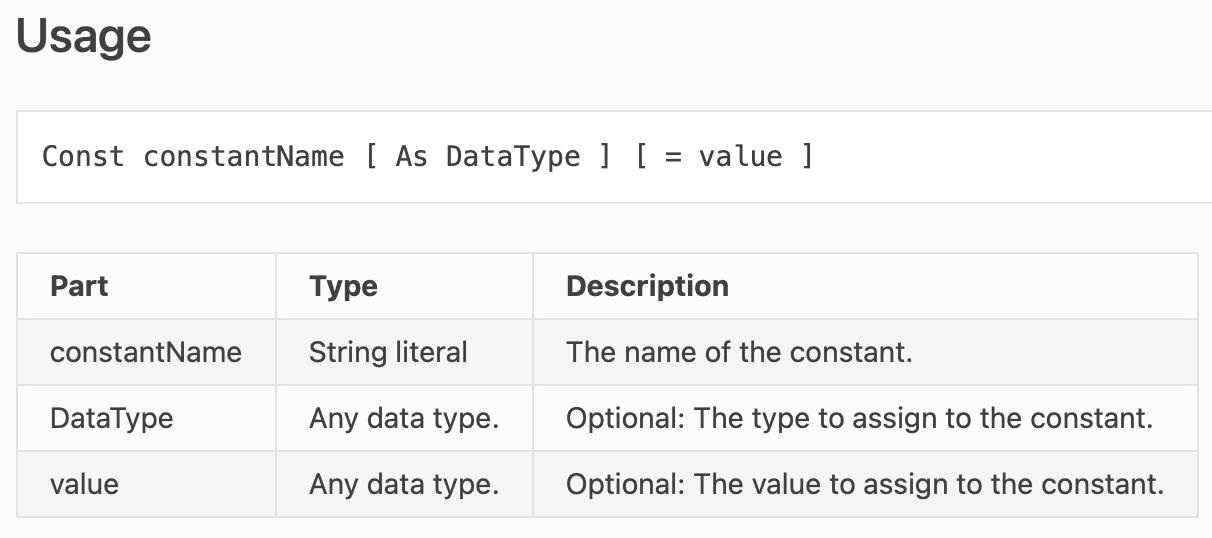Click DataType in the syntax line
Viewport: 1212px width, 538px height.
[x=513, y=157]
